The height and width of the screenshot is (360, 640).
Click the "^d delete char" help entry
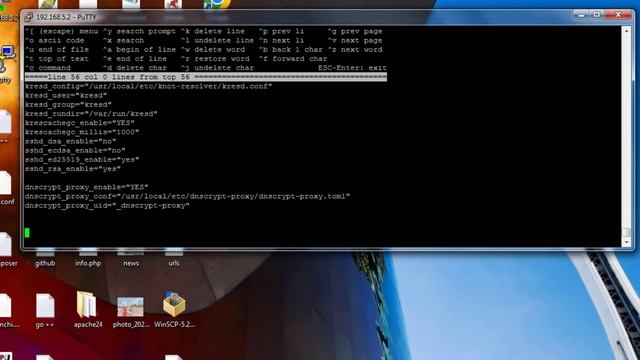coord(135,68)
